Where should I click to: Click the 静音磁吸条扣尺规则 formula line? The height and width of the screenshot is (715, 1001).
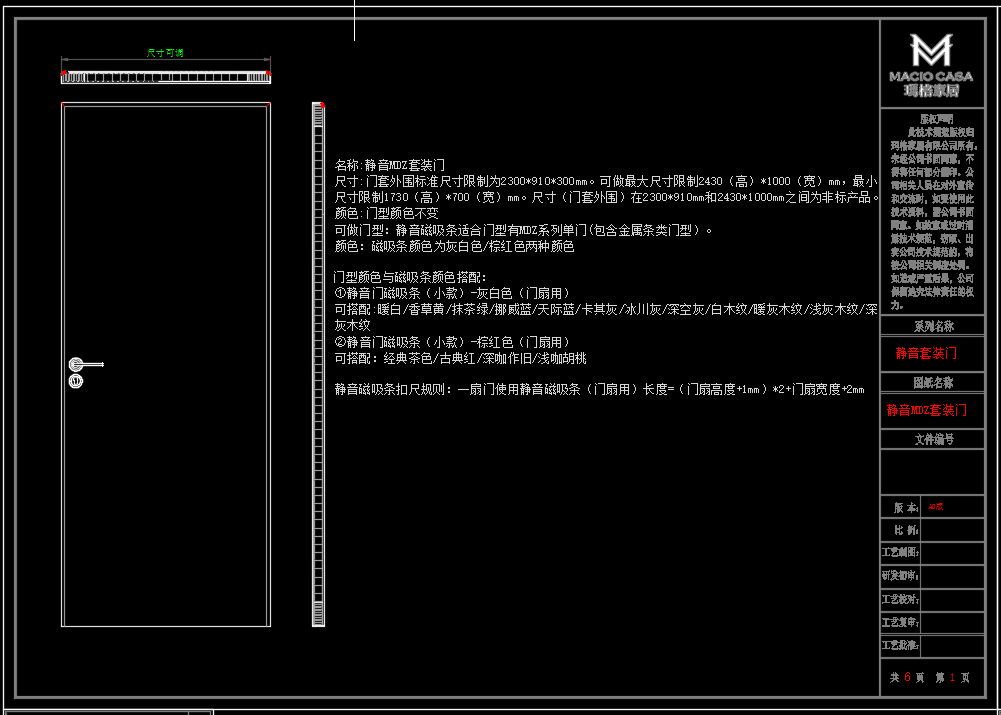[x=598, y=389]
